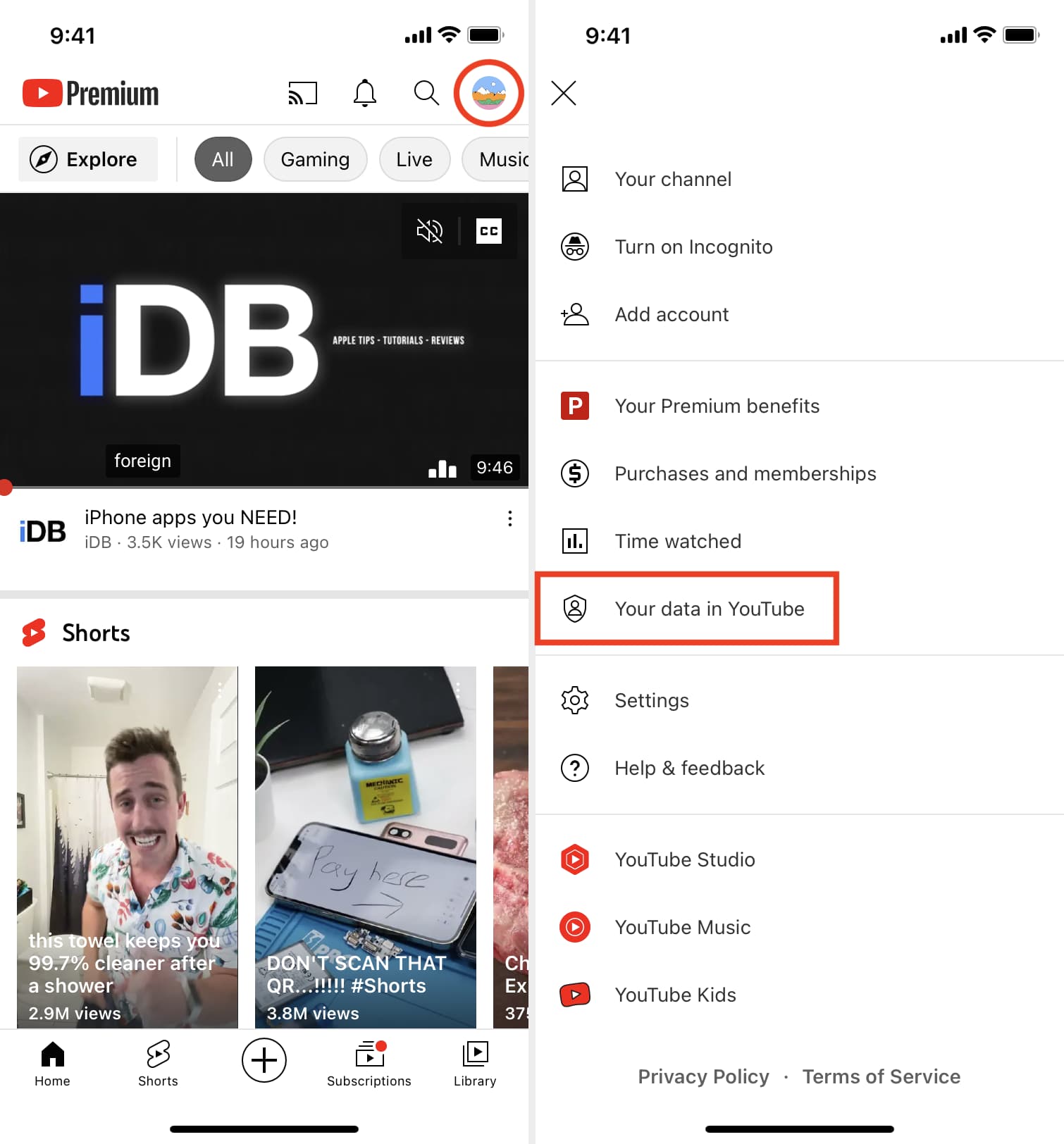Open Explore with the compass button
The width and height of the screenshot is (1064, 1144).
(88, 159)
